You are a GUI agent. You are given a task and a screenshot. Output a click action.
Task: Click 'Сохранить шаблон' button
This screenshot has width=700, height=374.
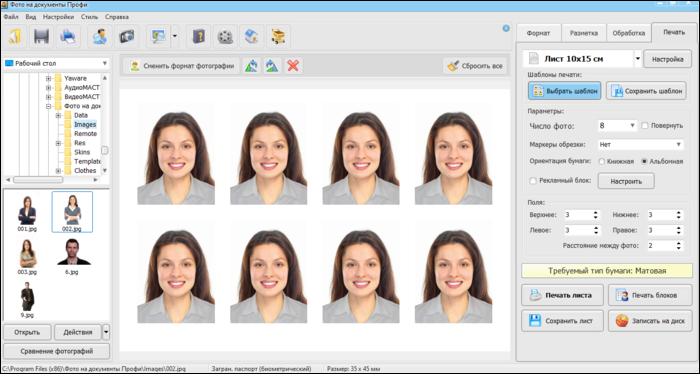click(x=646, y=91)
